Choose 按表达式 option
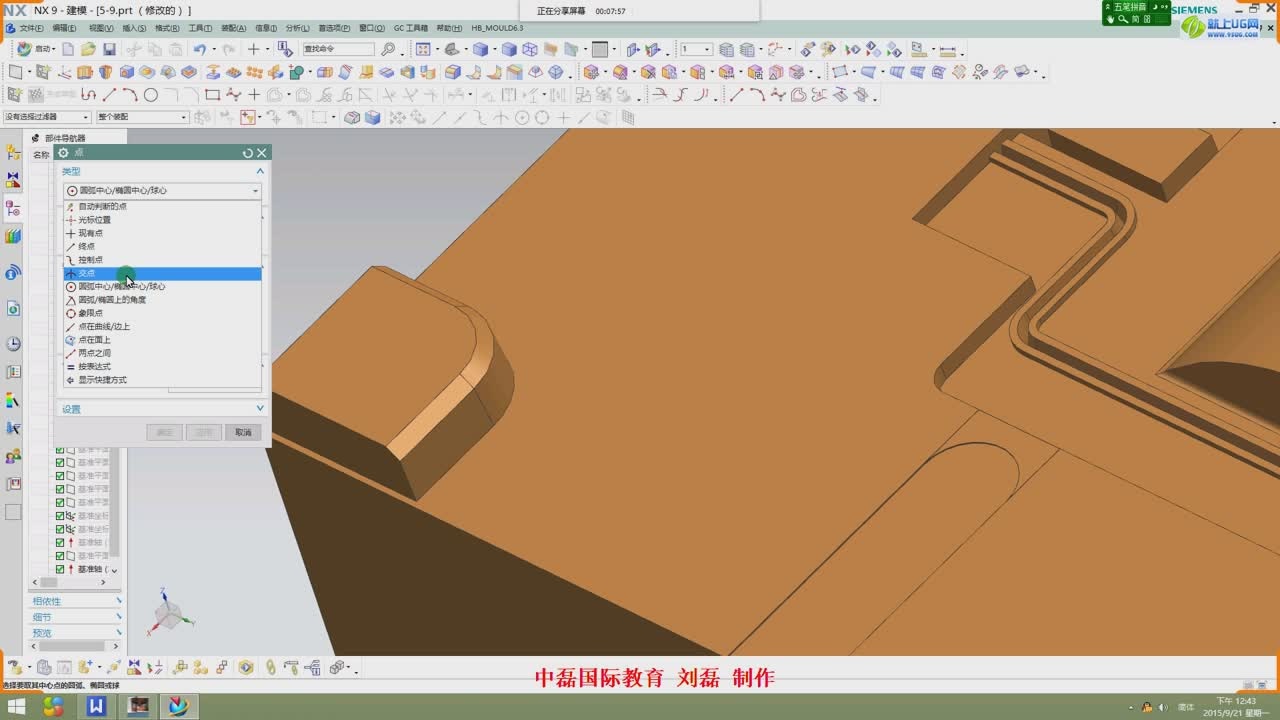The height and width of the screenshot is (720, 1280). tap(163, 366)
